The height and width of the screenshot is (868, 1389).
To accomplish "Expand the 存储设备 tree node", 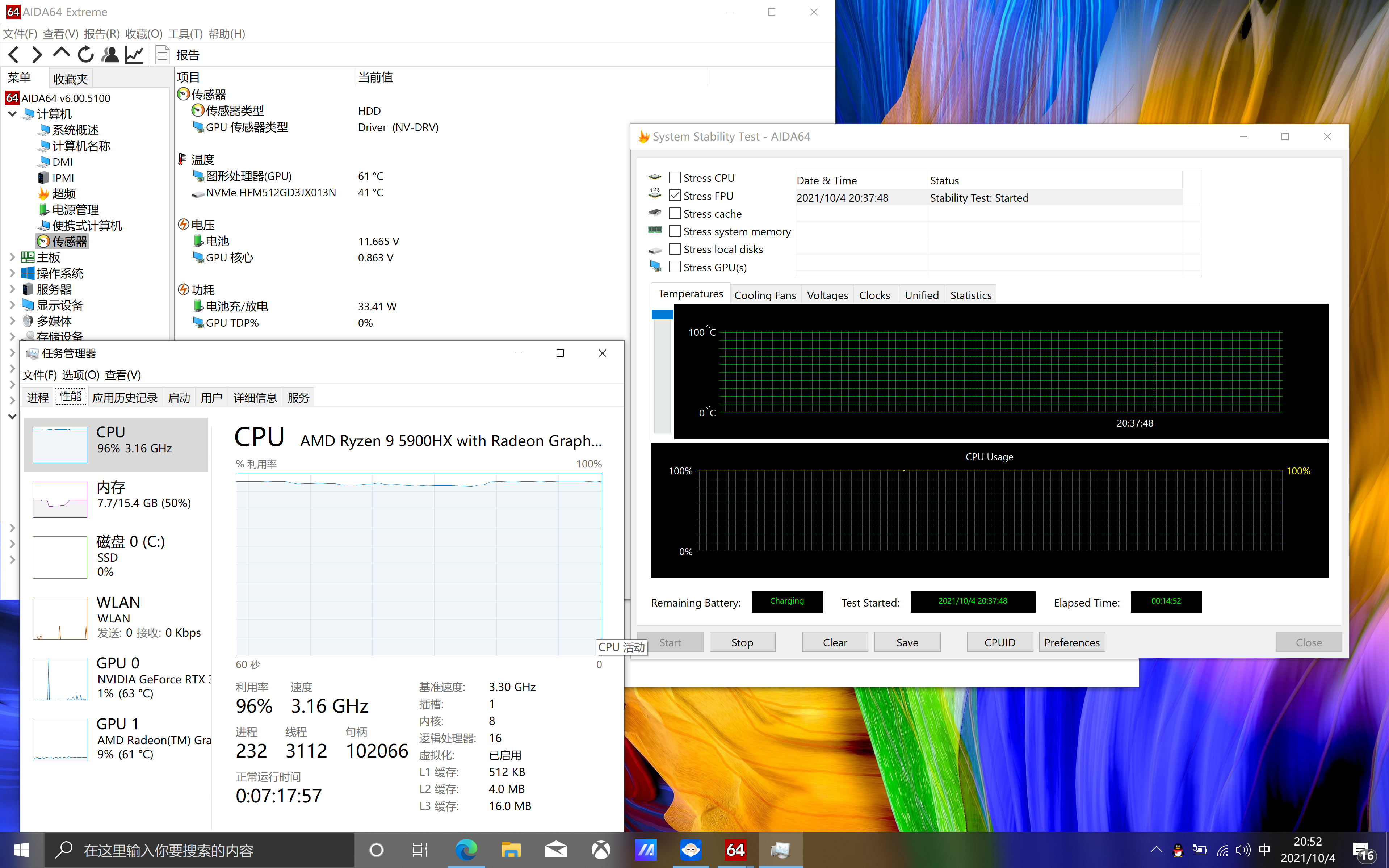I will [12, 336].
